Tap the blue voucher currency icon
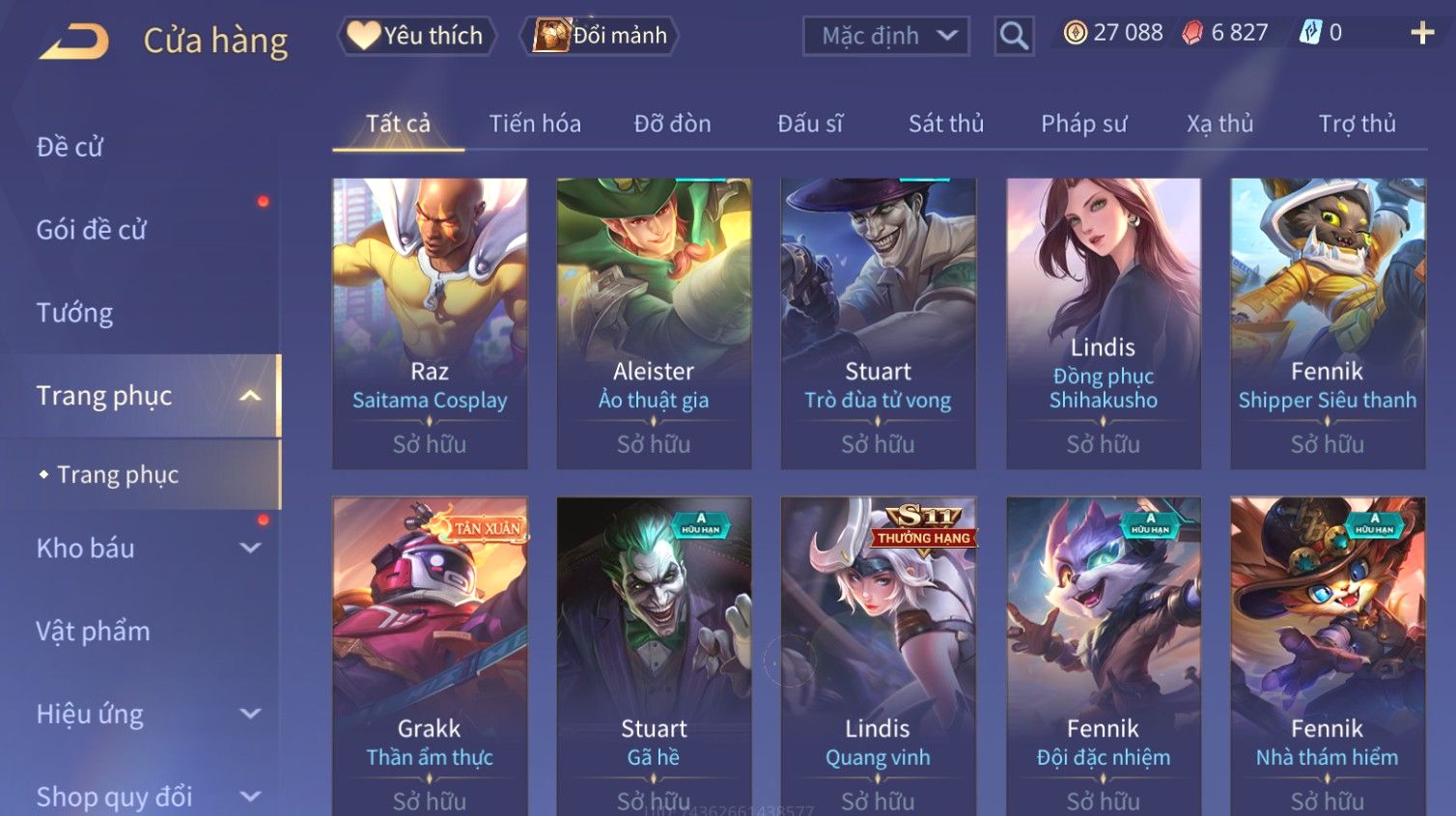 pyautogui.click(x=1310, y=33)
